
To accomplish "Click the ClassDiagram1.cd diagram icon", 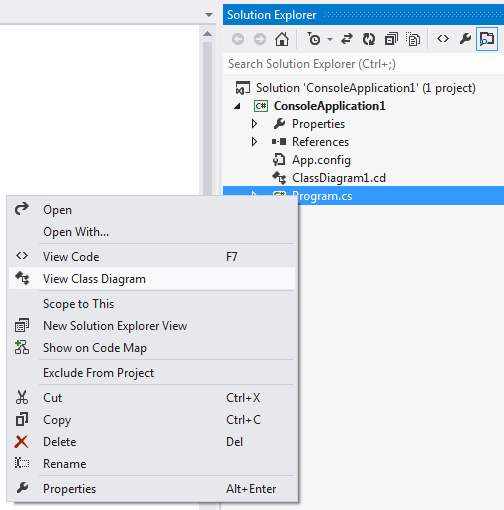I will click(x=279, y=178).
